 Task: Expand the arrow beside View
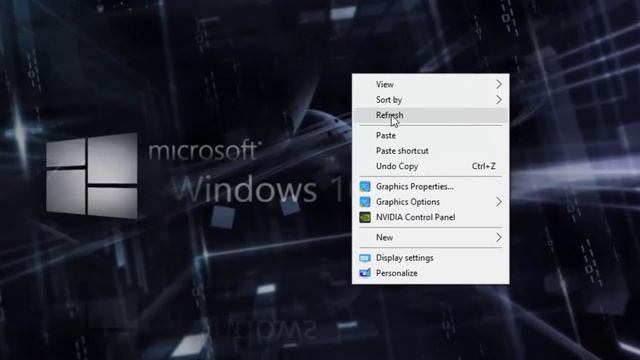499,84
